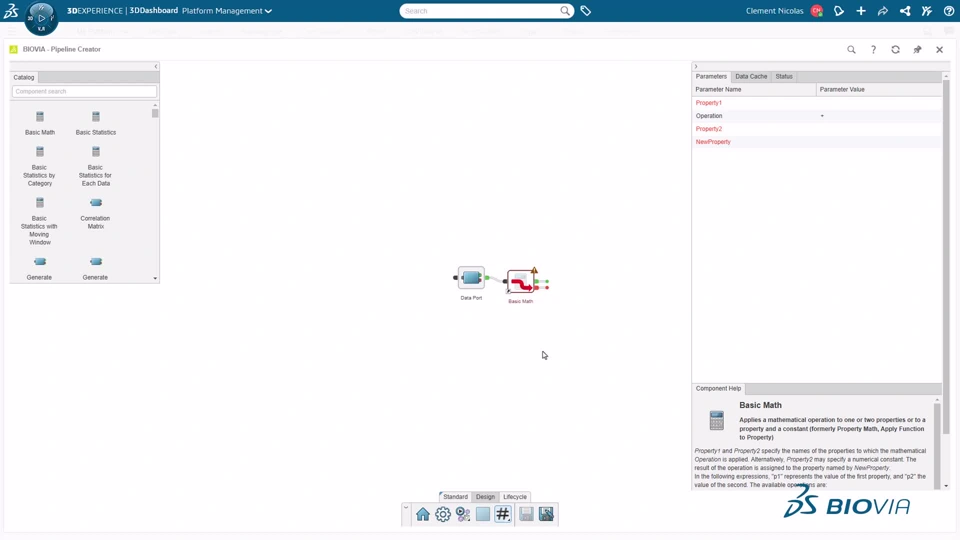Open the Operation value dropdown
The width and height of the screenshot is (960, 540).
822,116
